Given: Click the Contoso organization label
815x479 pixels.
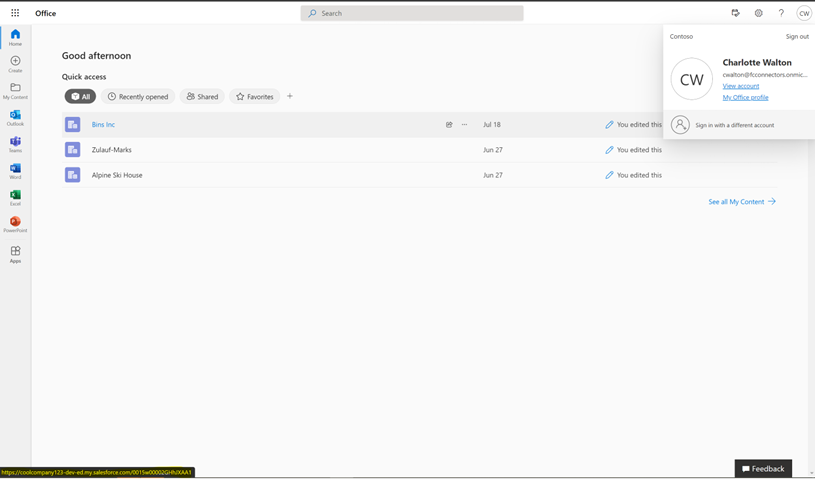Looking at the screenshot, I should click(681, 36).
